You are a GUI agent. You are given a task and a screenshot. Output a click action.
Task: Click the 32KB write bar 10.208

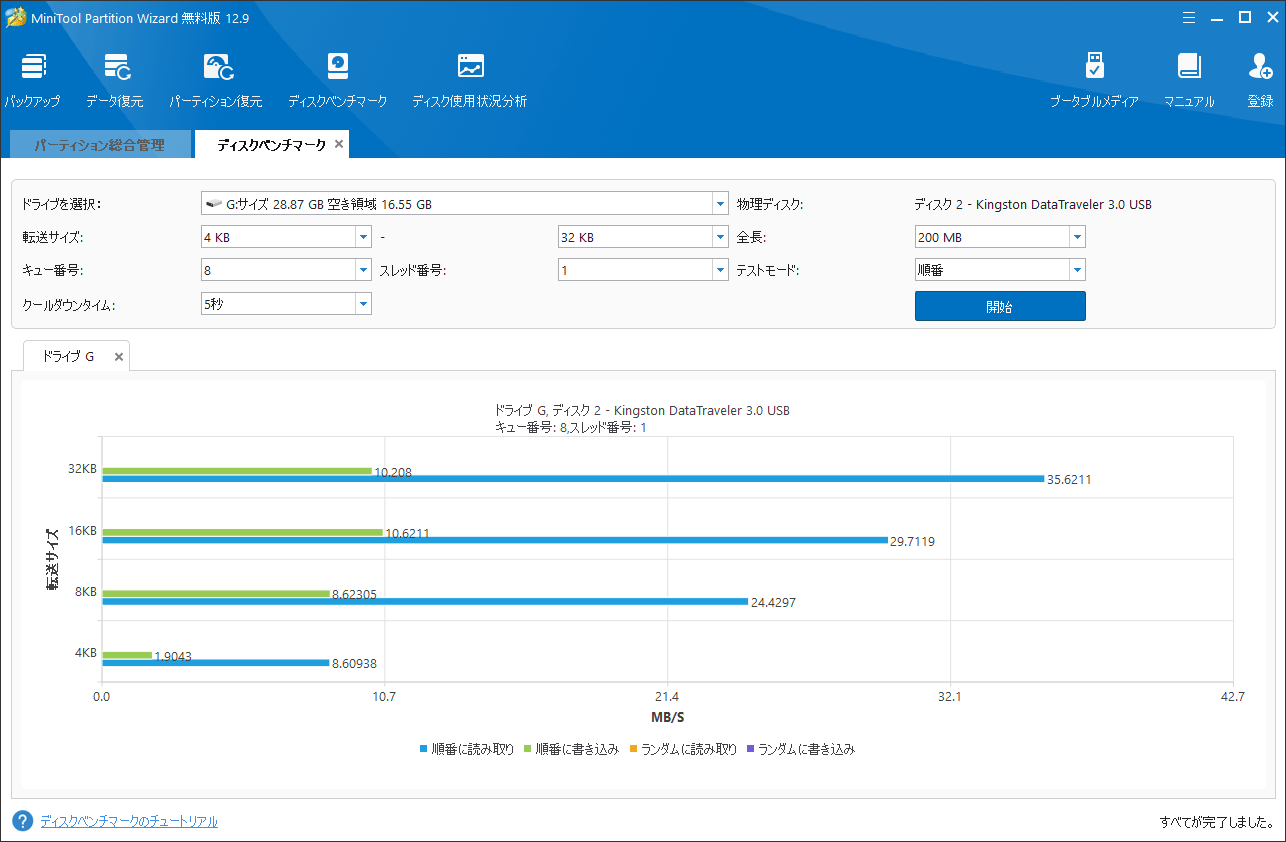click(x=237, y=471)
